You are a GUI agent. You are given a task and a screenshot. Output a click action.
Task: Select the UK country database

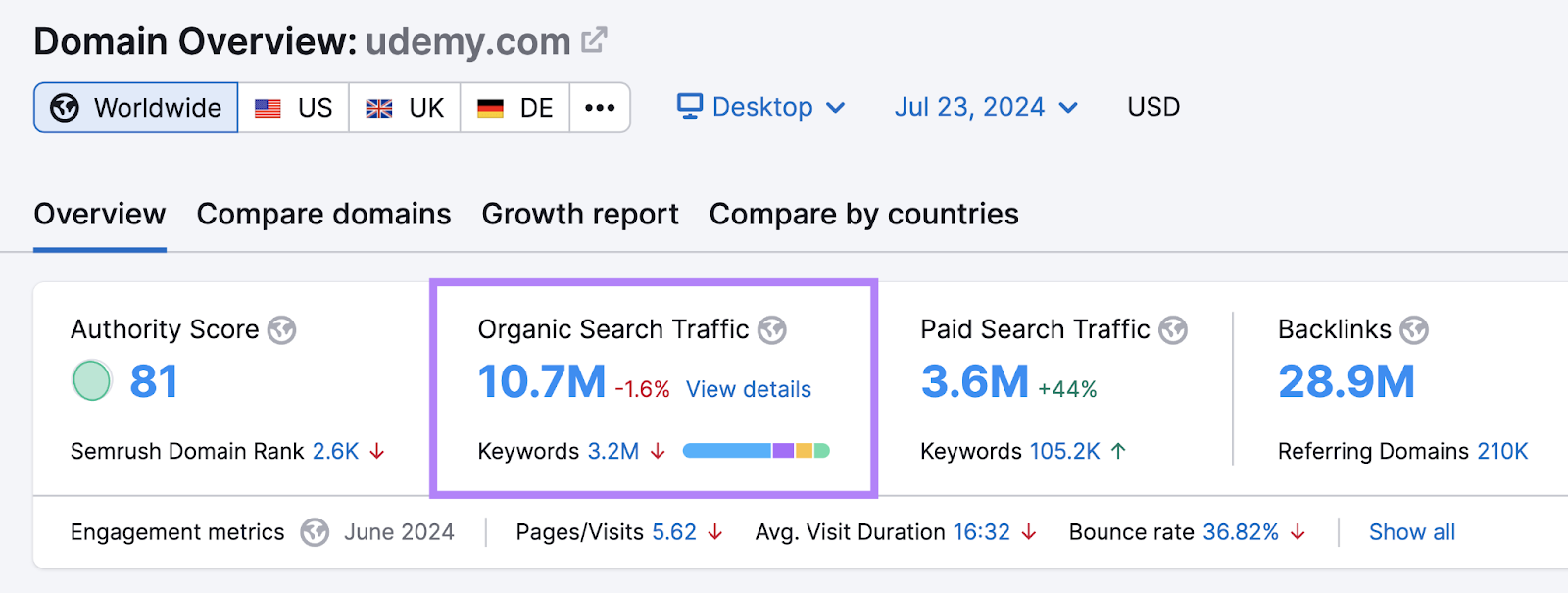[x=405, y=108]
